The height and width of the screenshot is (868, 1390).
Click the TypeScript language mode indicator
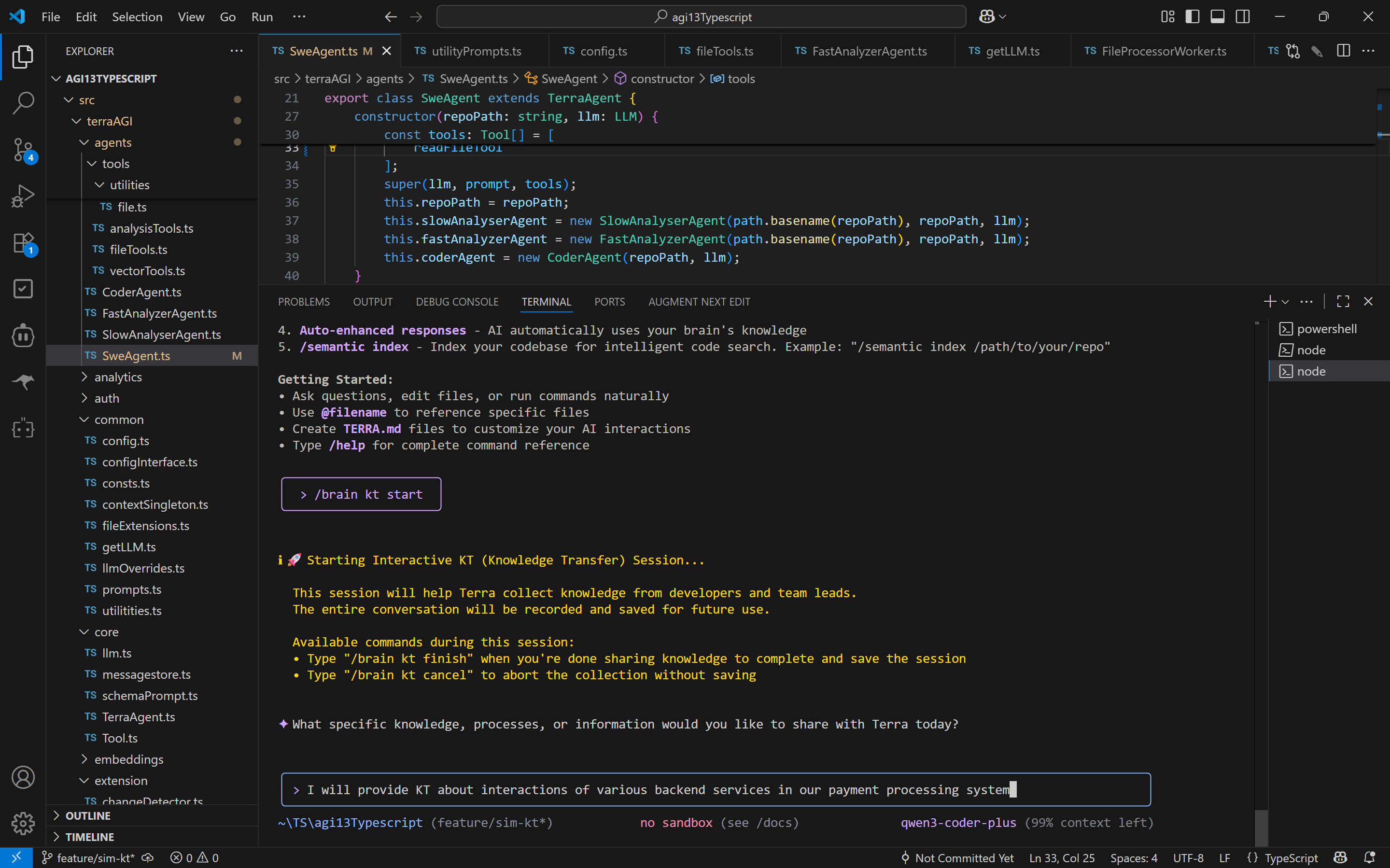1290,858
